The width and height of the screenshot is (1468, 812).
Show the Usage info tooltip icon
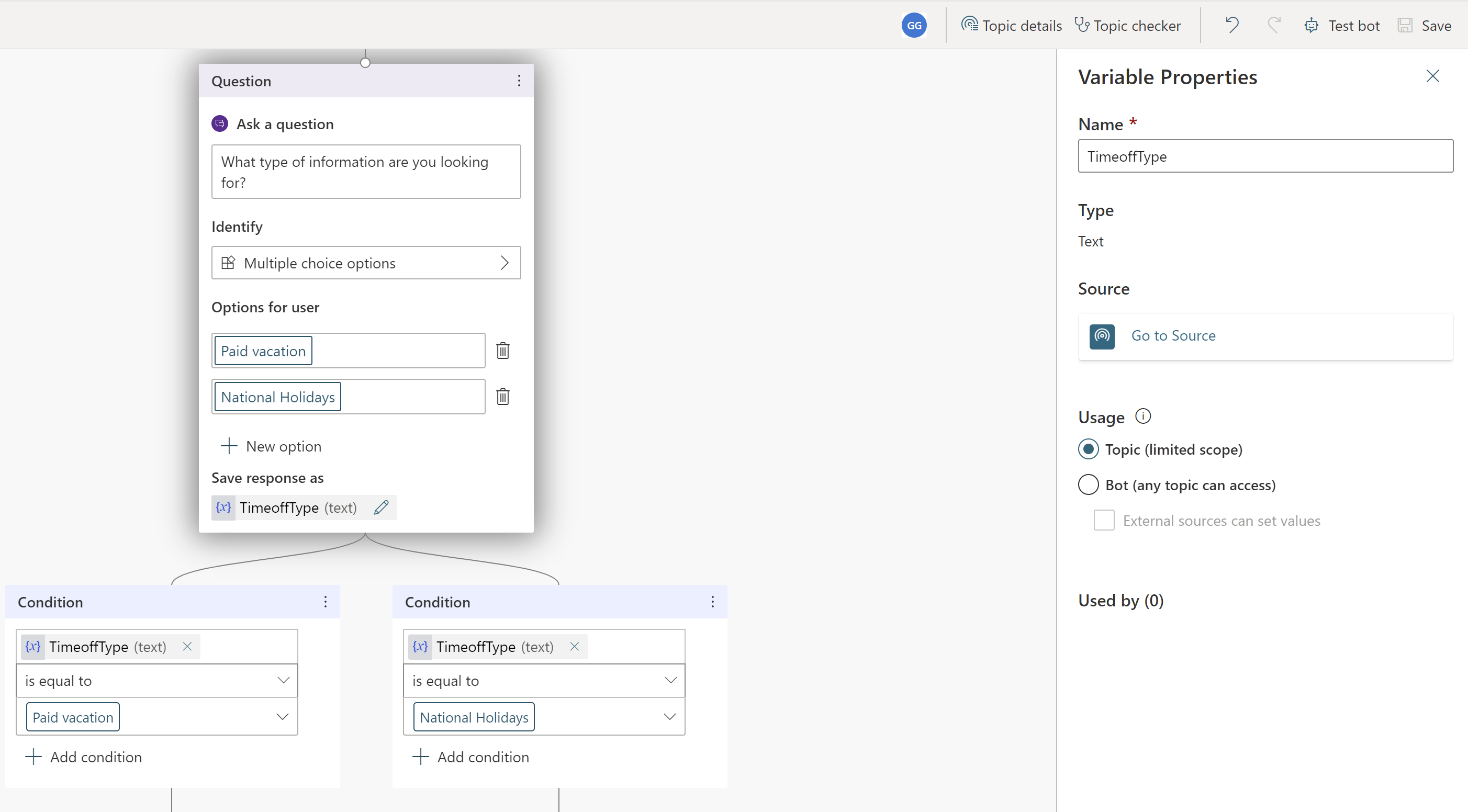tap(1142, 416)
